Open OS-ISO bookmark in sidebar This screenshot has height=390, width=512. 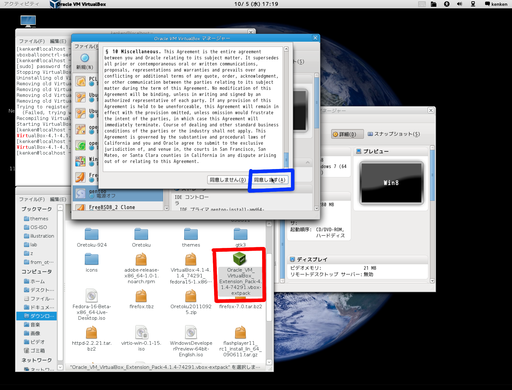coord(35,227)
